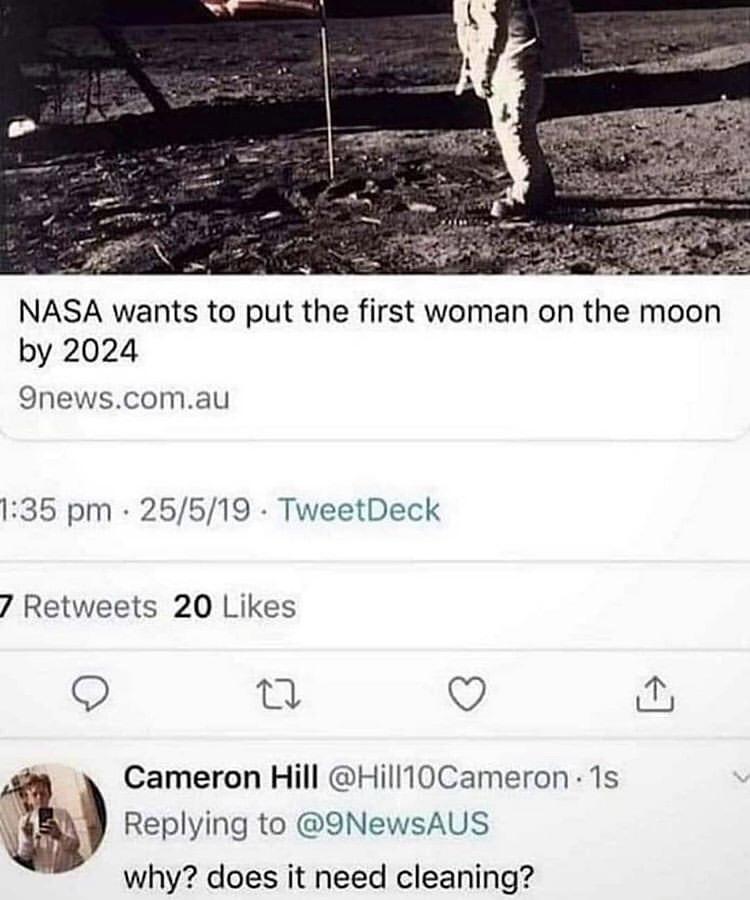
Task: Open Cameron Hill's profile picture
Action: tap(53, 818)
